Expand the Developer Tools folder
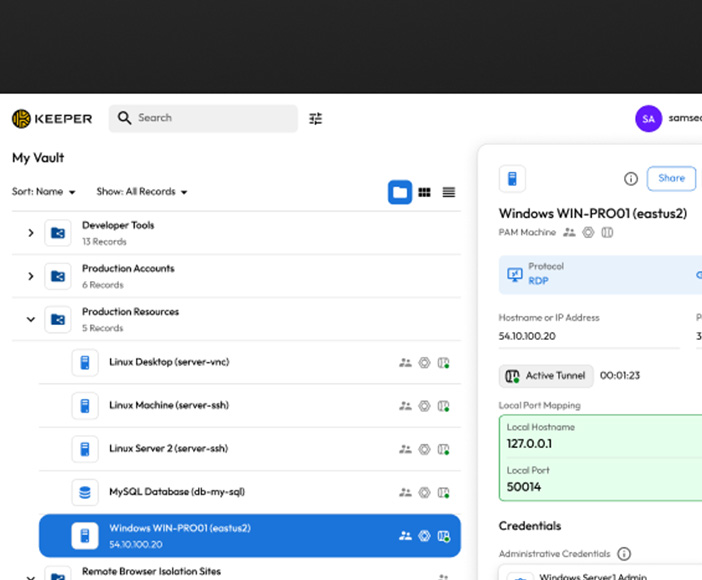Image resolution: width=702 pixels, height=580 pixels. click(x=31, y=233)
